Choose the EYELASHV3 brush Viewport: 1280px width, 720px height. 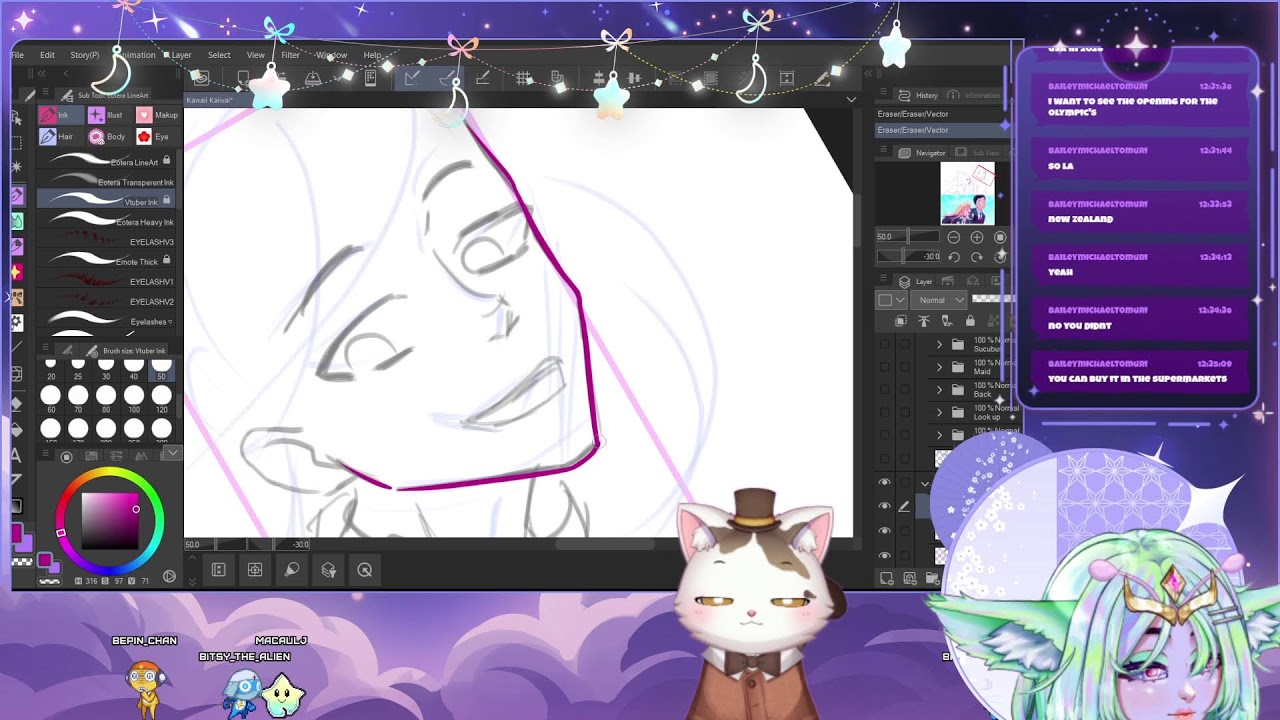point(108,241)
